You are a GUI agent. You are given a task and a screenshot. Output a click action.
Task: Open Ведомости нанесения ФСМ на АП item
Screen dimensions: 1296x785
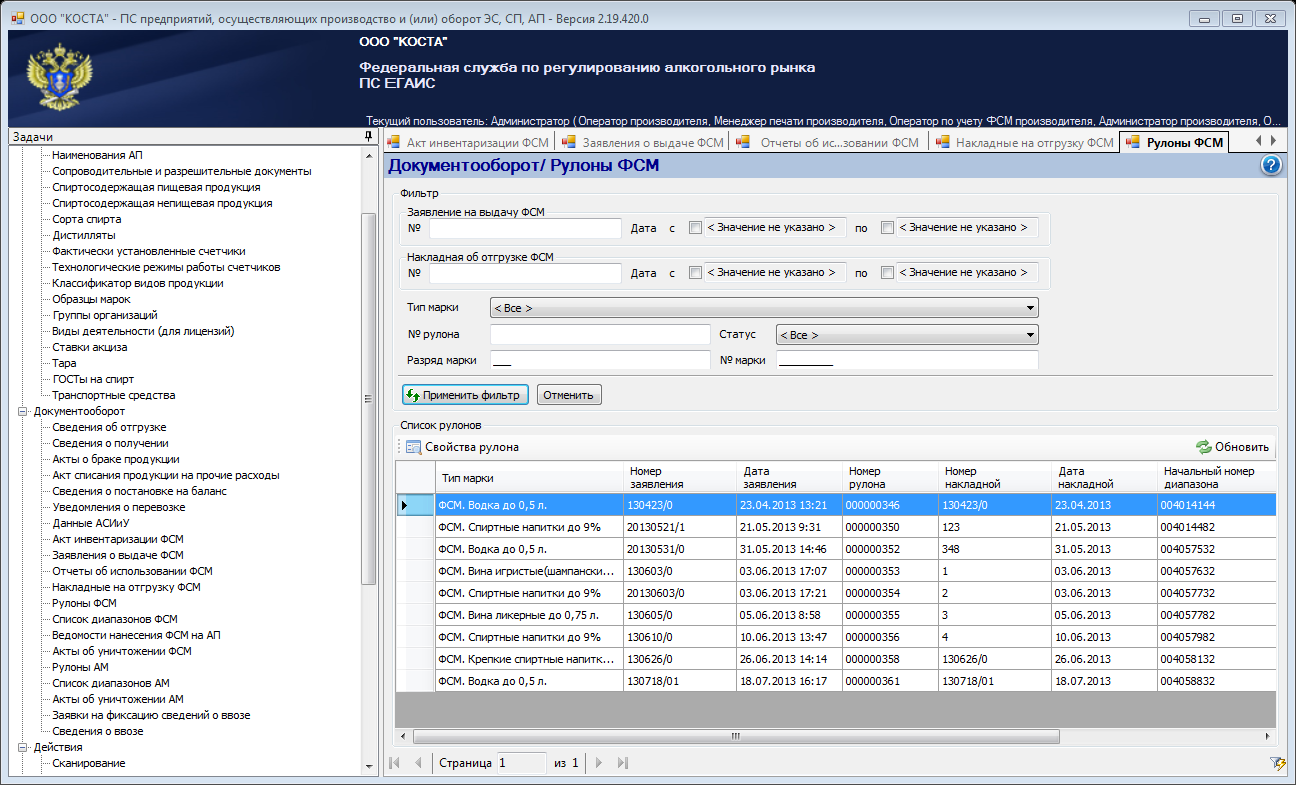coord(136,635)
